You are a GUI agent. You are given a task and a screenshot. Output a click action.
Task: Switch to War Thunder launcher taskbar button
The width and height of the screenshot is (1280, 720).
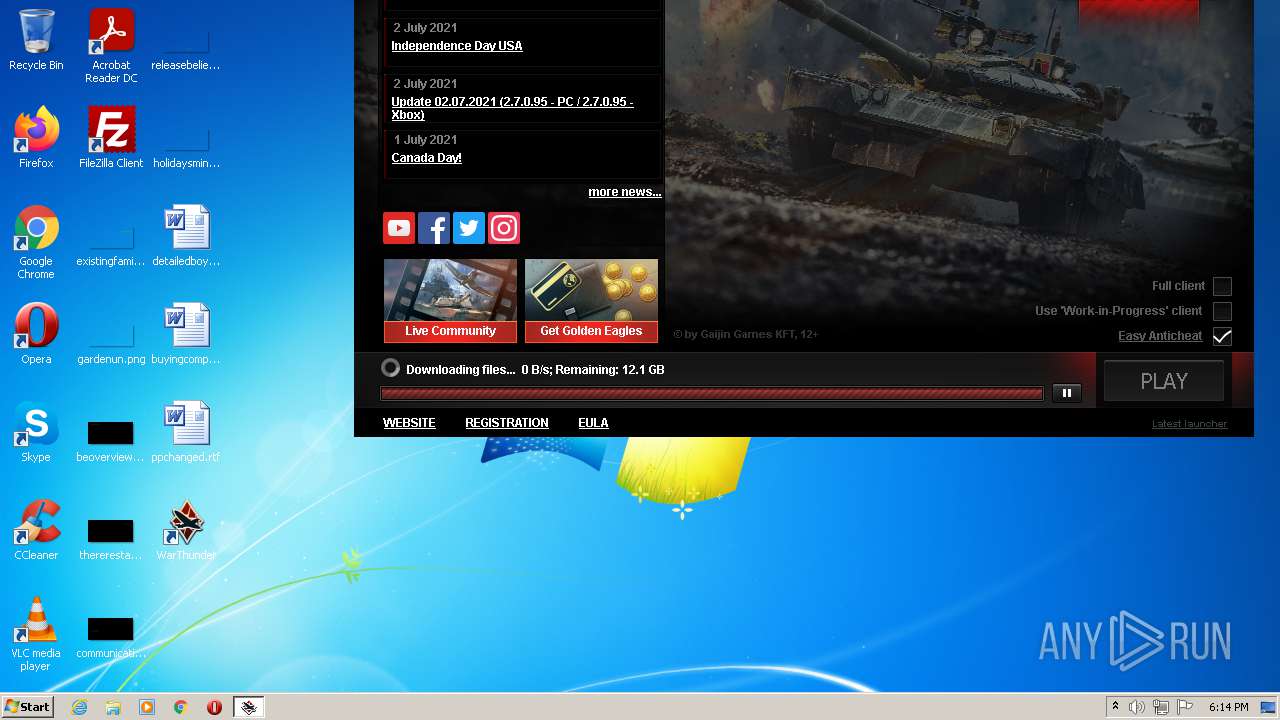click(x=249, y=707)
